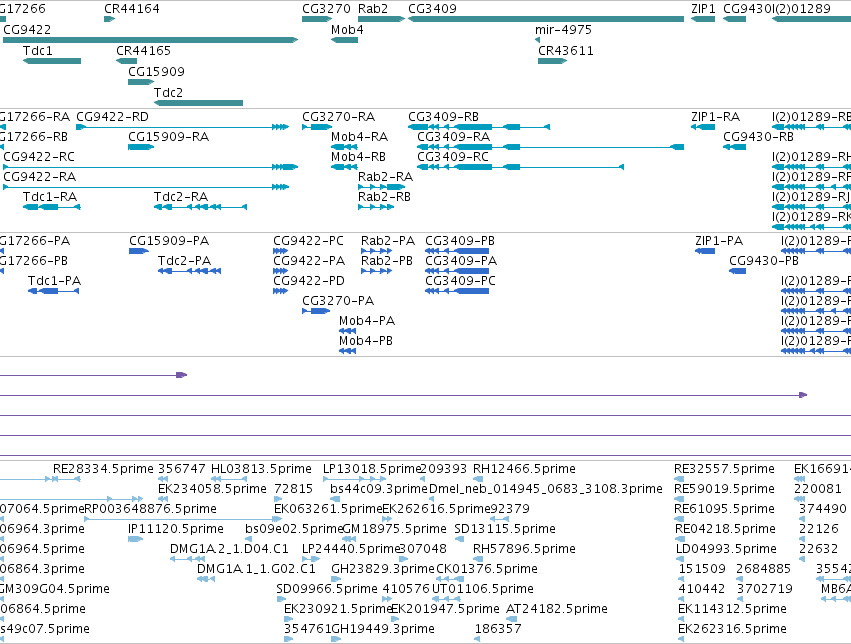851x644 pixels.
Task: Click the RP003648876.5prime EST label
Action: (x=150, y=509)
